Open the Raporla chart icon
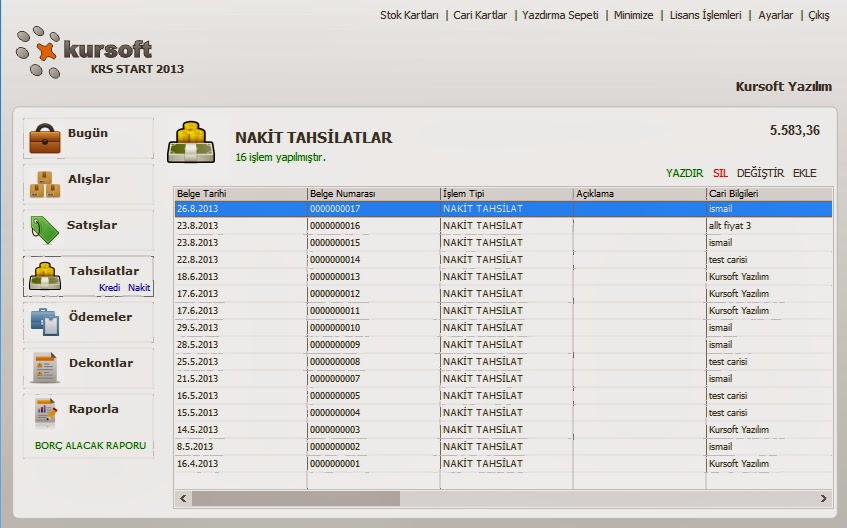This screenshot has height=528, width=847. pos(45,414)
